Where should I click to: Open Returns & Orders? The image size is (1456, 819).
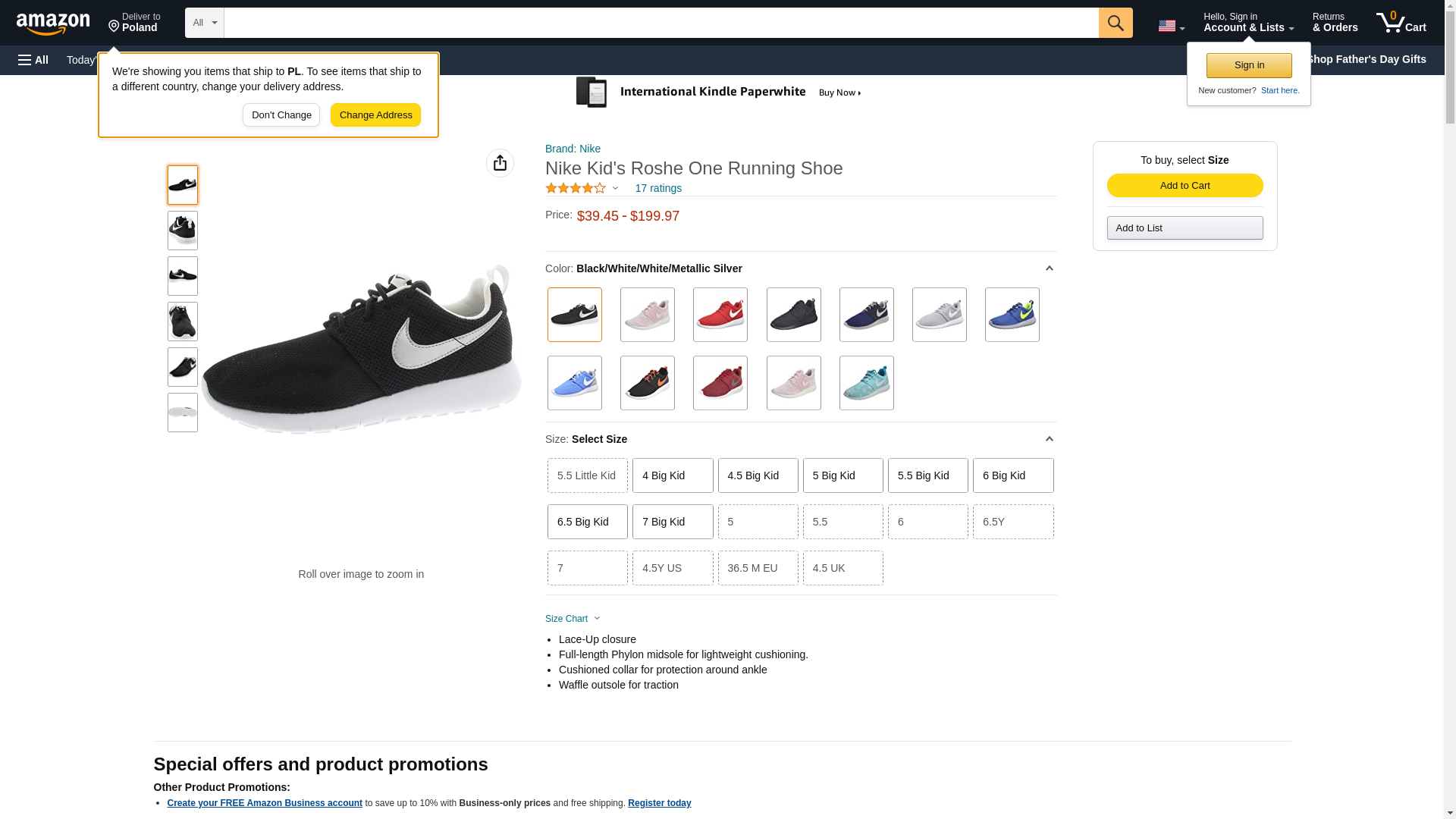pos(1335,23)
